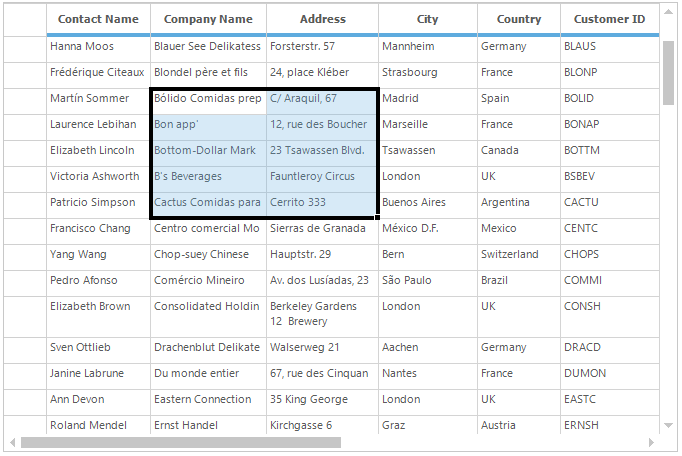Screen dimensions: 682x456
Task: Click the Bólido Comidas prep company cell
Action: [x=208, y=99]
